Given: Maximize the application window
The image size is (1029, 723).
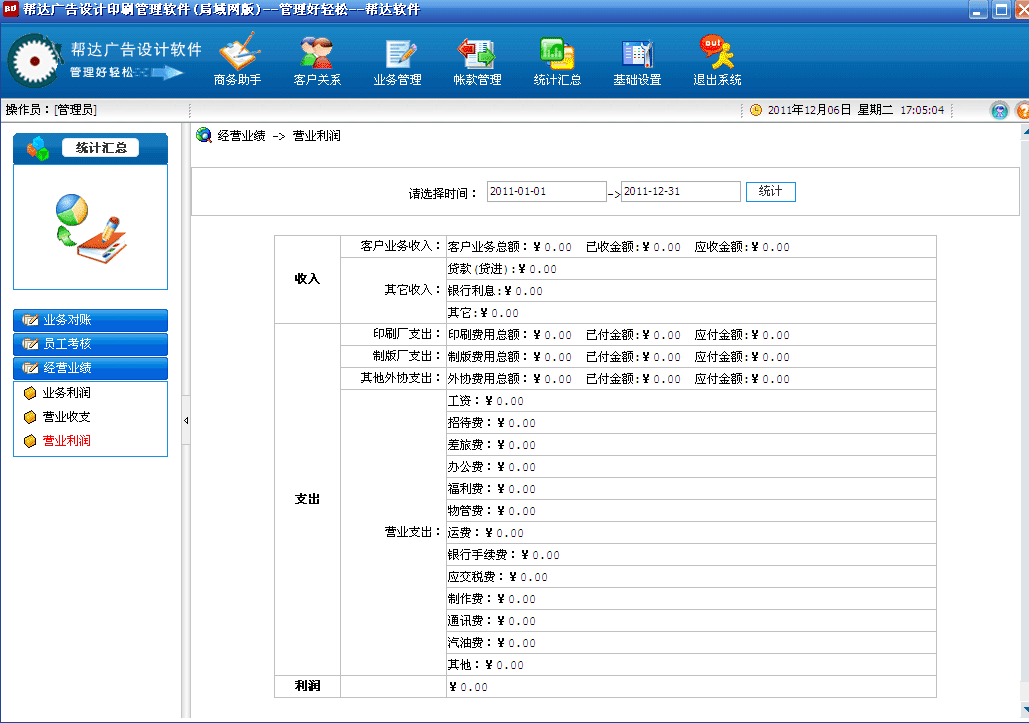Looking at the screenshot, I should click(x=1001, y=10).
